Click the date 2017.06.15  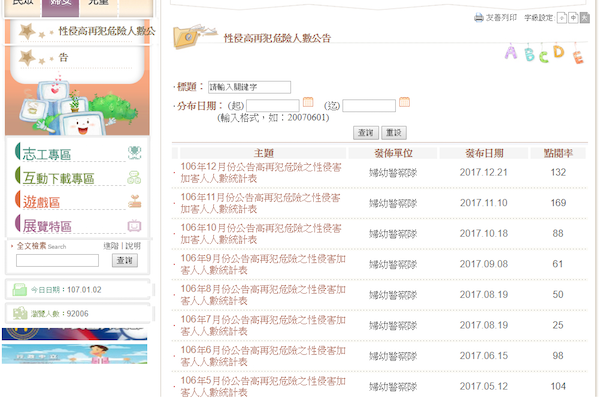point(484,356)
